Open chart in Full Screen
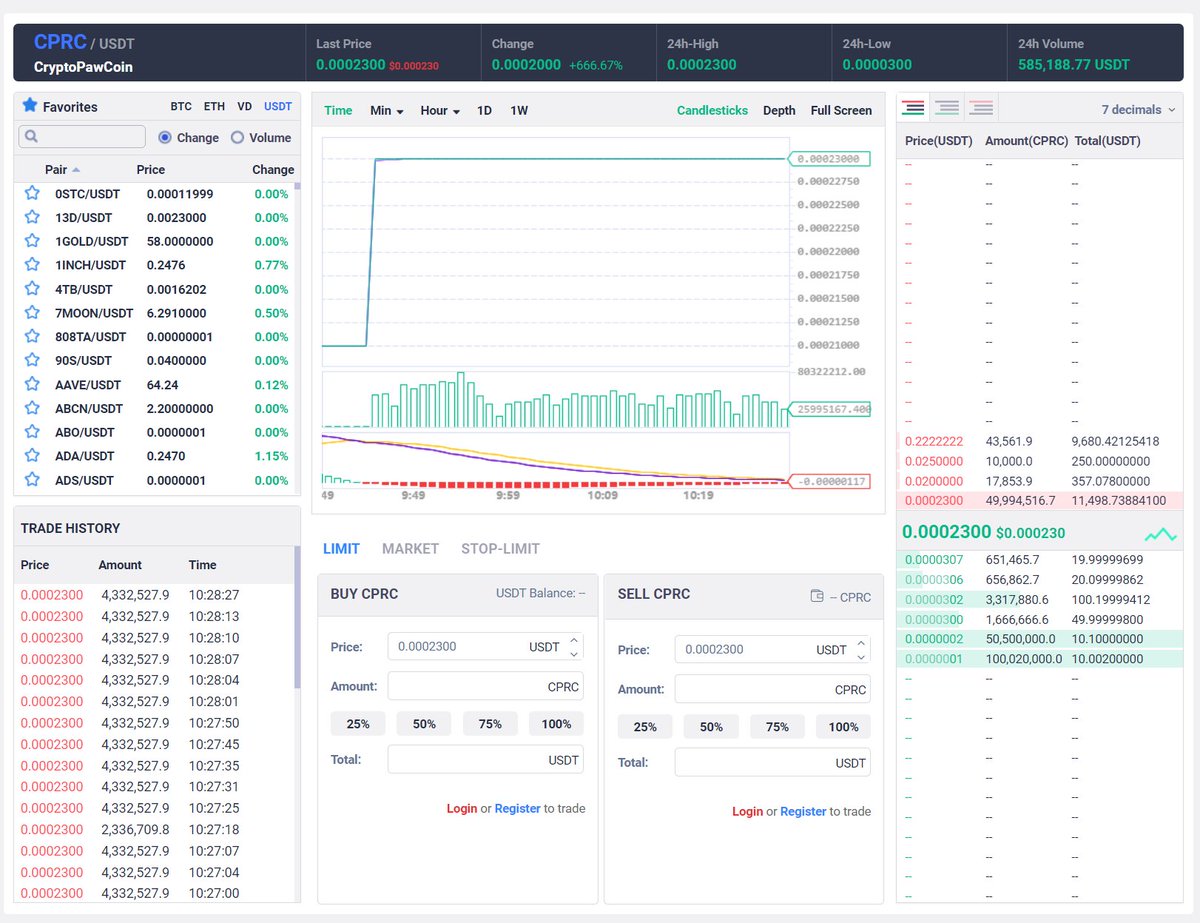Image resolution: width=1200 pixels, height=923 pixels. click(x=841, y=111)
